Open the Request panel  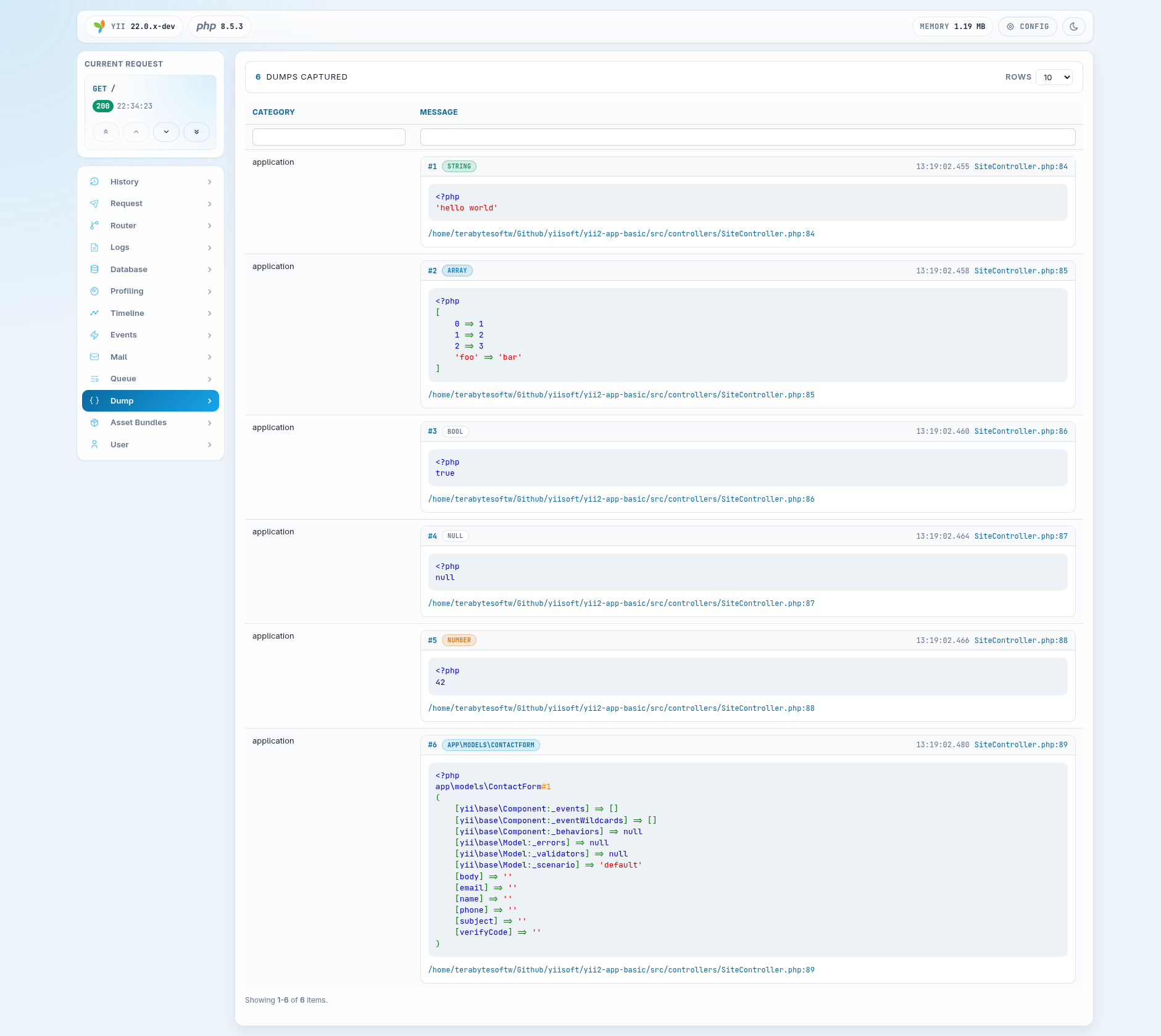point(151,204)
